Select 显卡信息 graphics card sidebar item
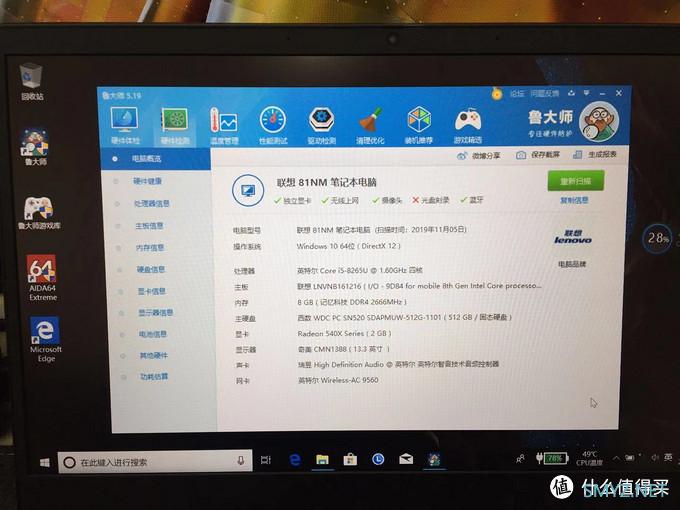The width and height of the screenshot is (680, 510). [152, 291]
